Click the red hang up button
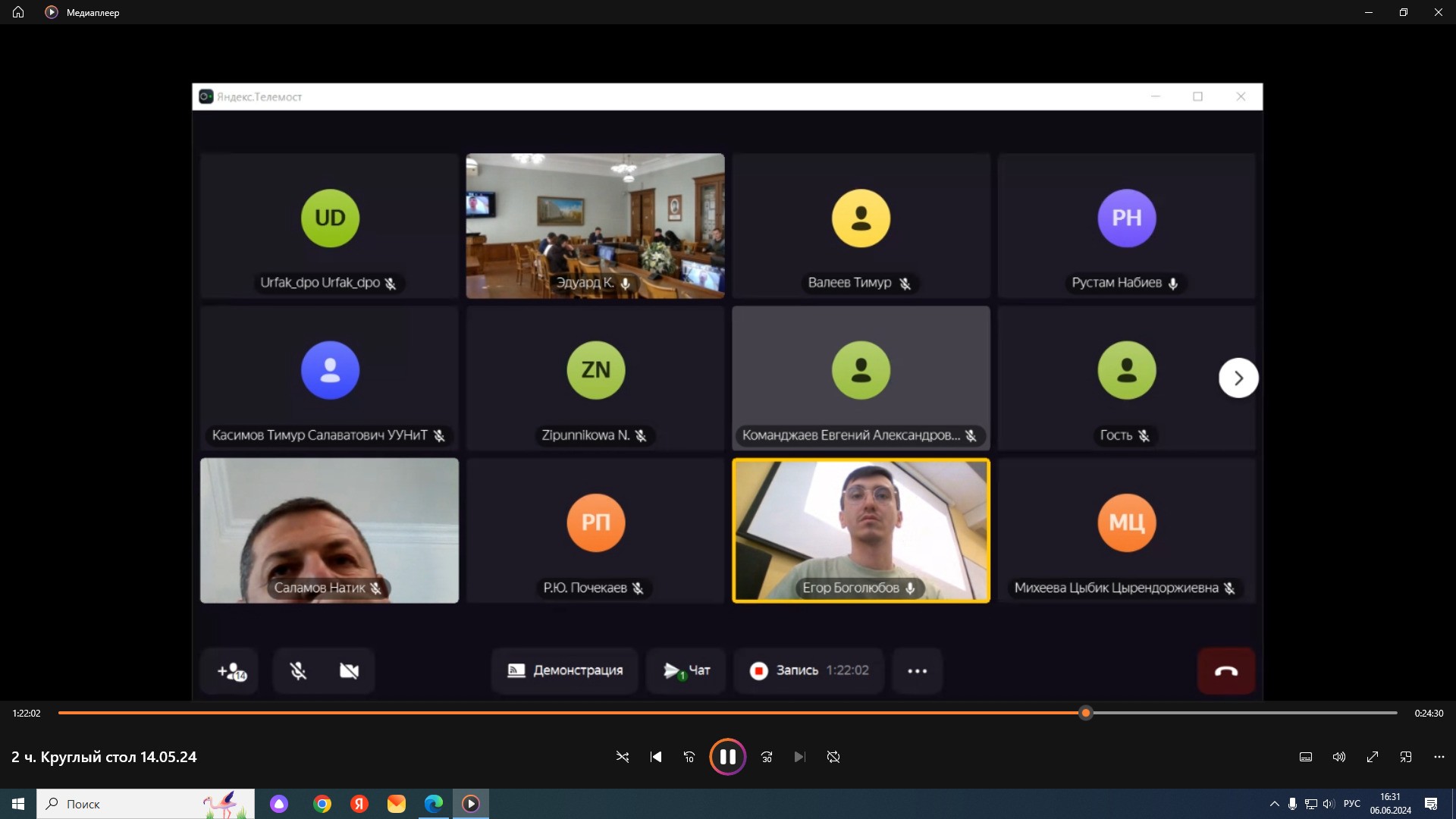This screenshot has width=1456, height=819. point(1225,671)
